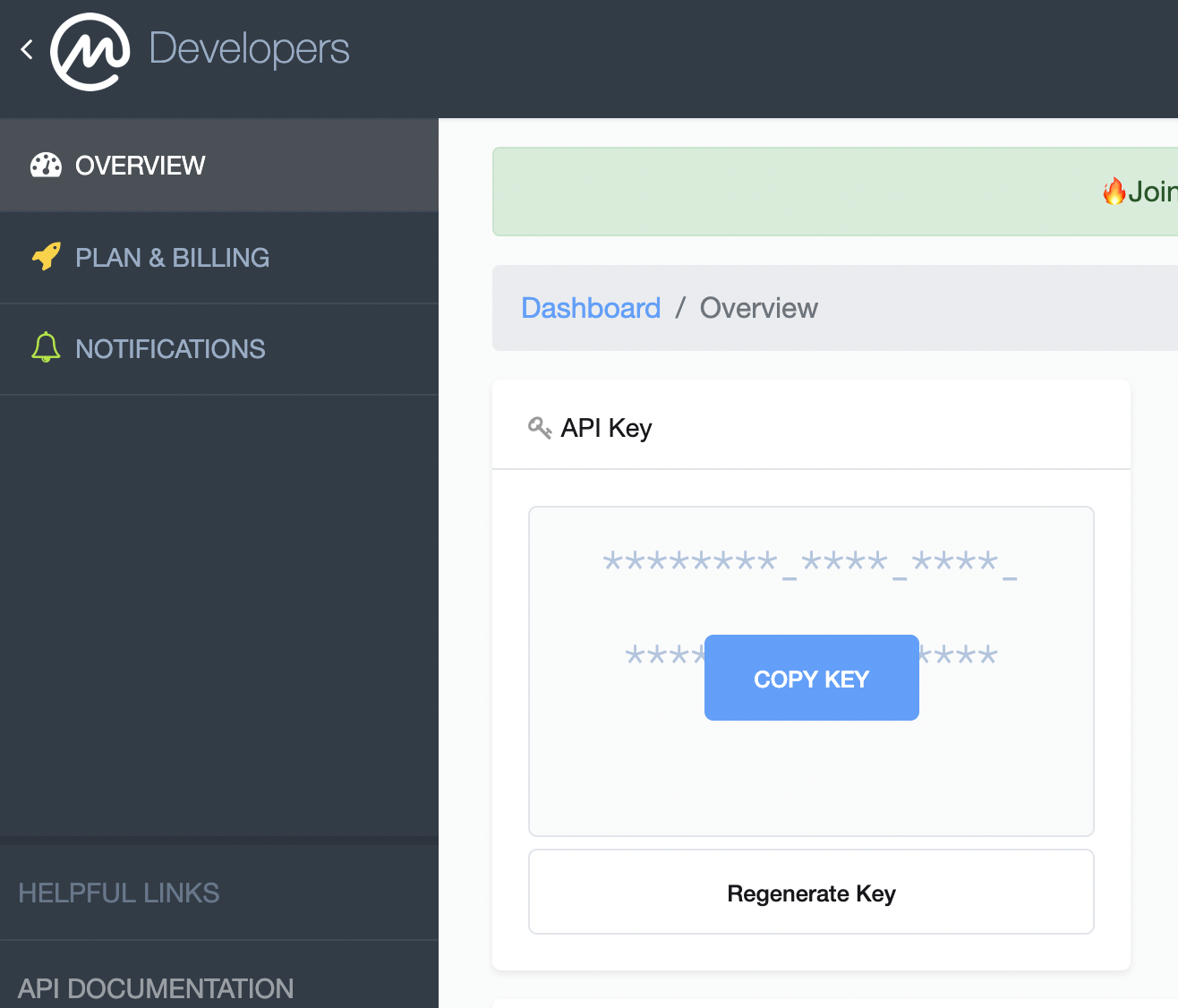
Task: Click the back chevron arrow in header
Action: [x=27, y=49]
